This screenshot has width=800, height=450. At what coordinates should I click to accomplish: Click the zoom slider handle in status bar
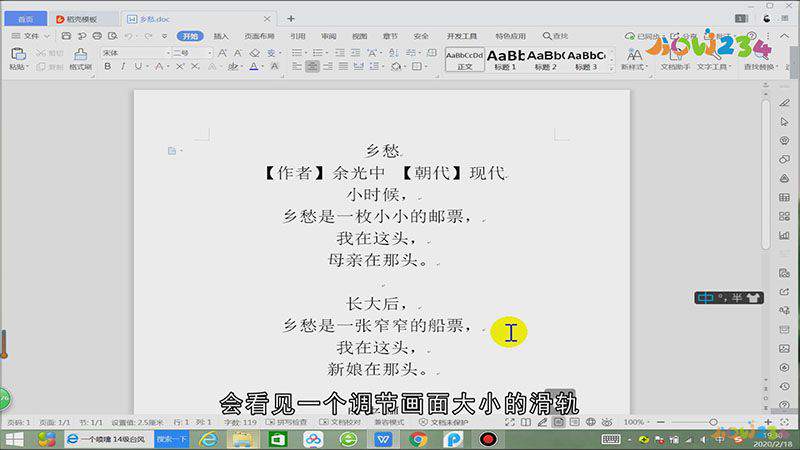click(713, 422)
